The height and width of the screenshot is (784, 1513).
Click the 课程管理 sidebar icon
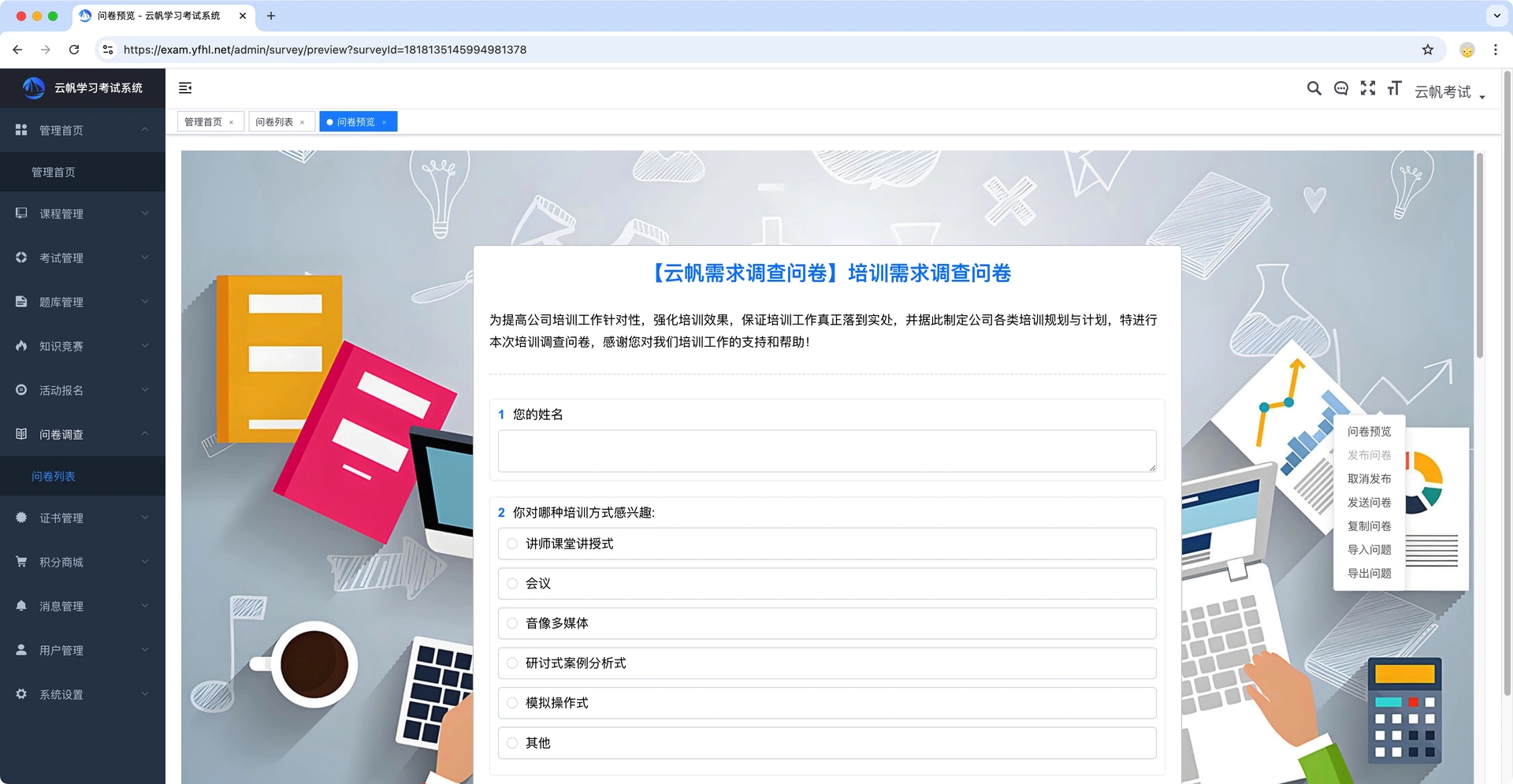coord(21,214)
